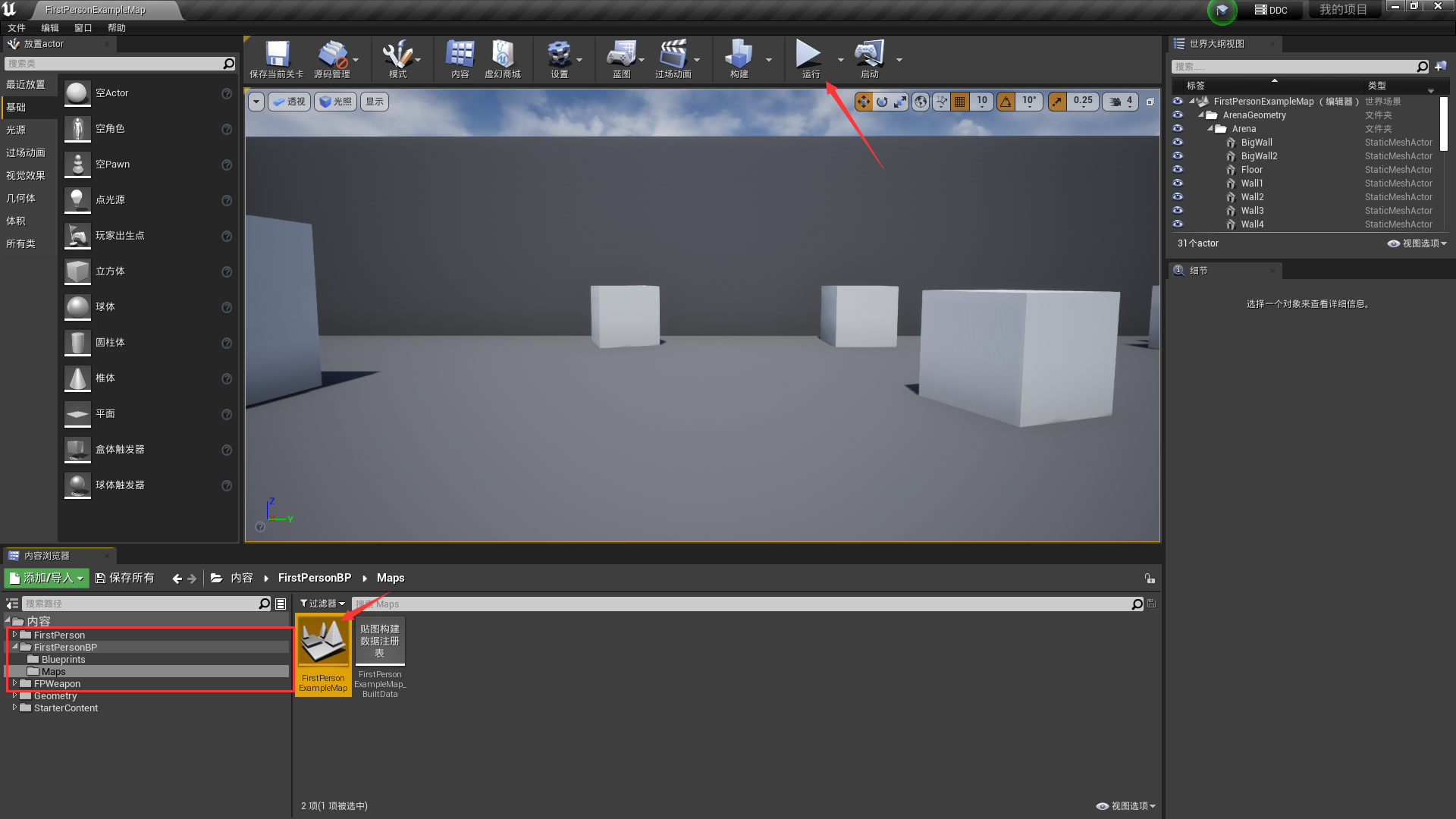Image resolution: width=1456 pixels, height=819 pixels.
Task: Toggle visibility of Wall1 actor
Action: click(1178, 184)
